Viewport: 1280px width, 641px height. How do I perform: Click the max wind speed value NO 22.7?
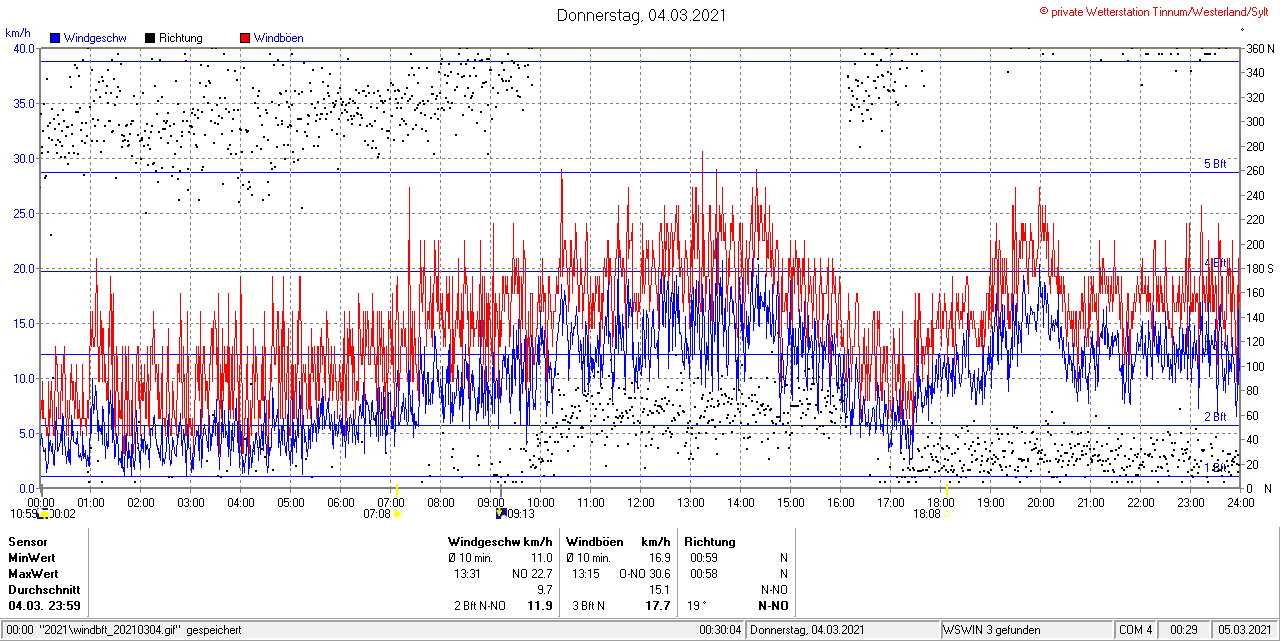click(x=531, y=573)
